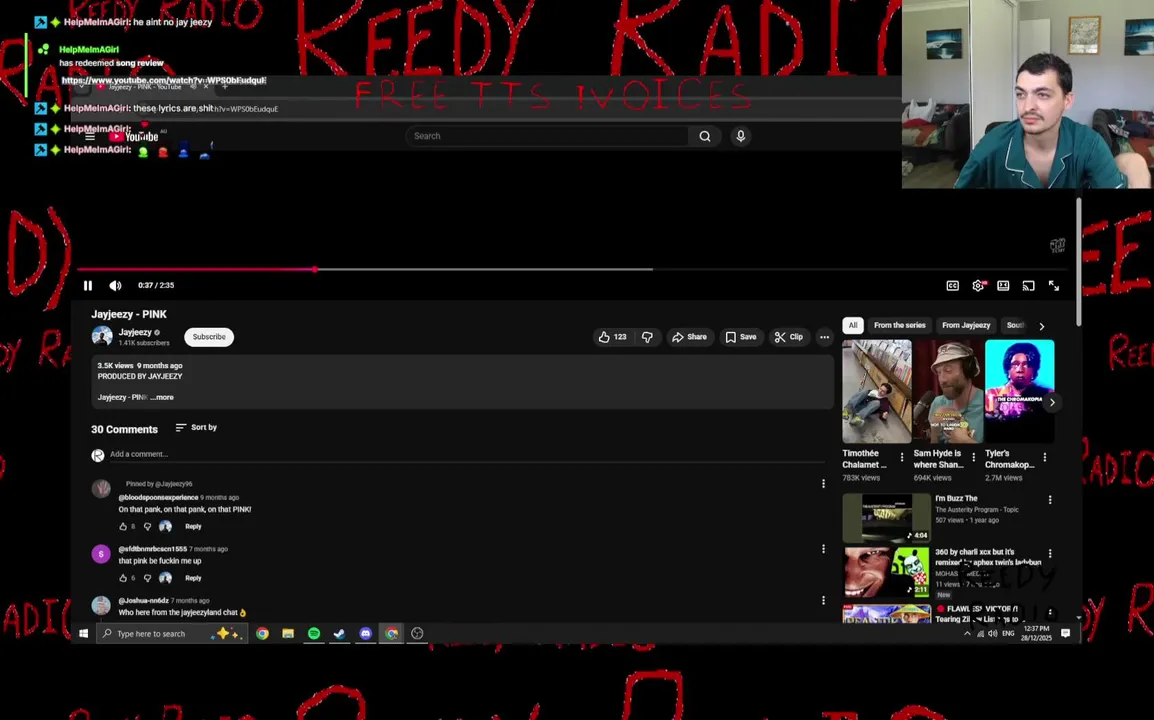Cast the video to a device
The width and height of the screenshot is (1154, 720).
pos(1028,286)
